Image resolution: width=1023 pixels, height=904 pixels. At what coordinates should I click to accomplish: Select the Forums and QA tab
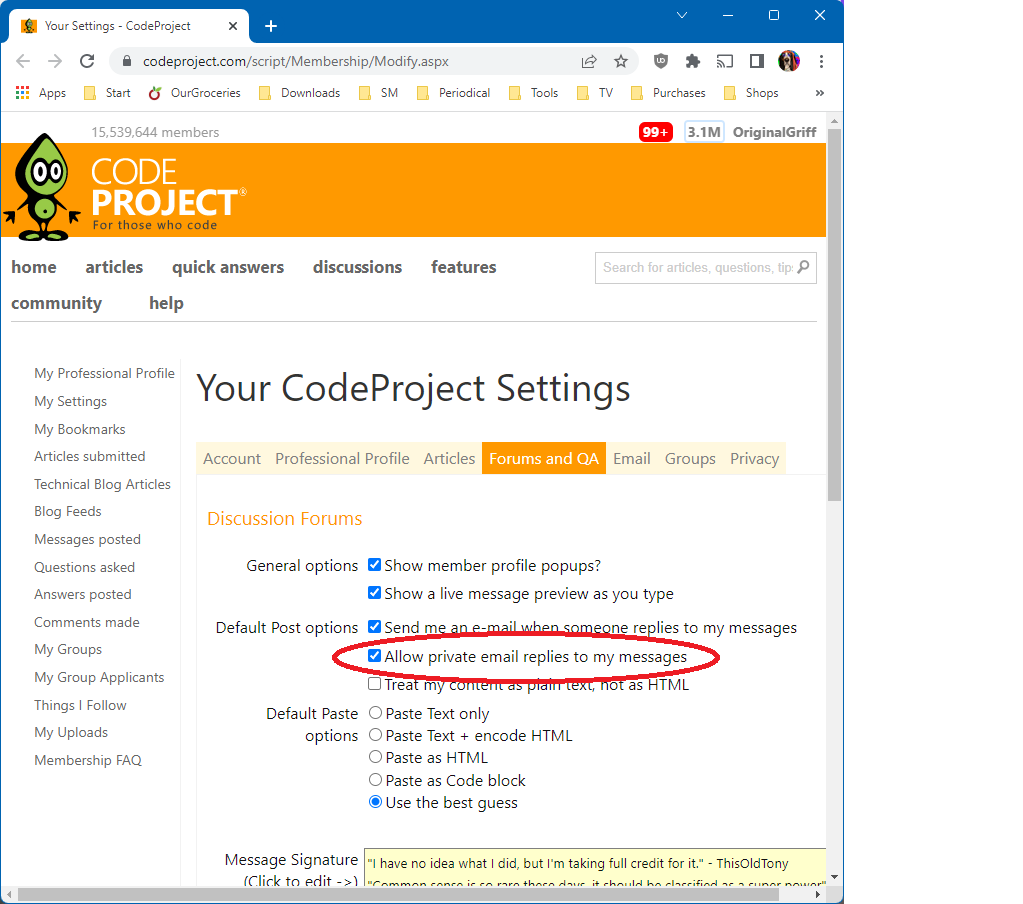coord(543,459)
